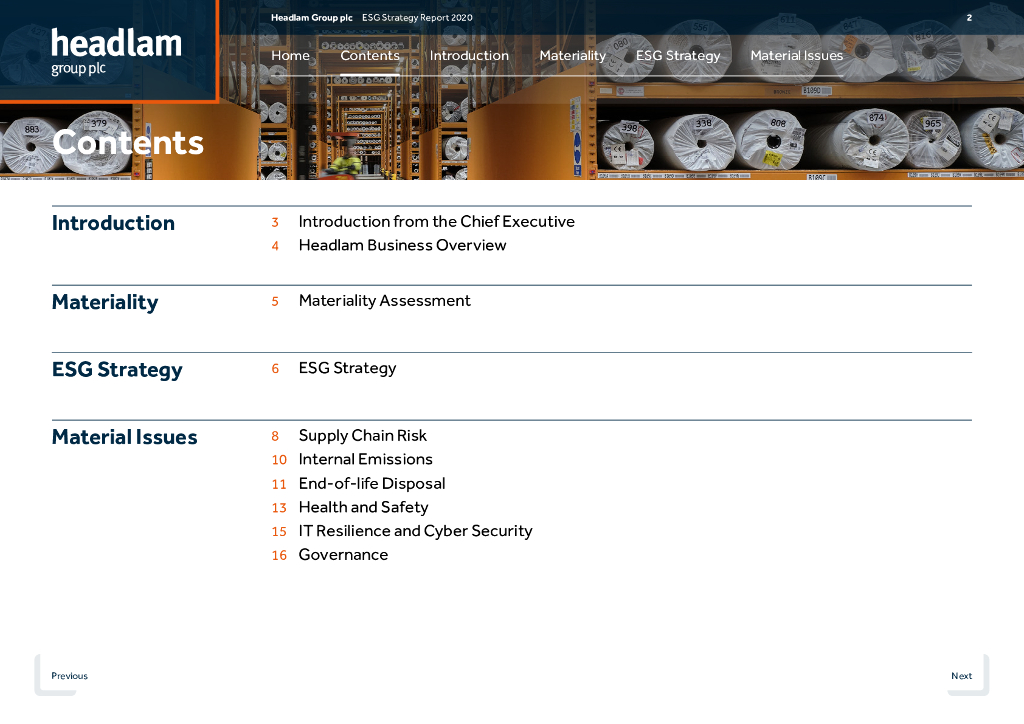The width and height of the screenshot is (1024, 724).
Task: Open the Supply Chain Risk section
Action: click(362, 436)
